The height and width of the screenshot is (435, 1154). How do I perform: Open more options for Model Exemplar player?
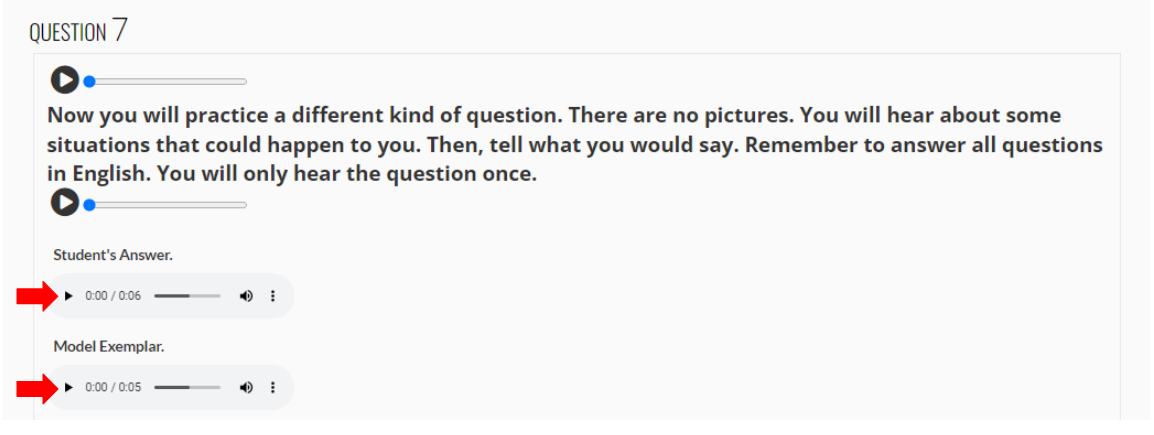[x=273, y=387]
